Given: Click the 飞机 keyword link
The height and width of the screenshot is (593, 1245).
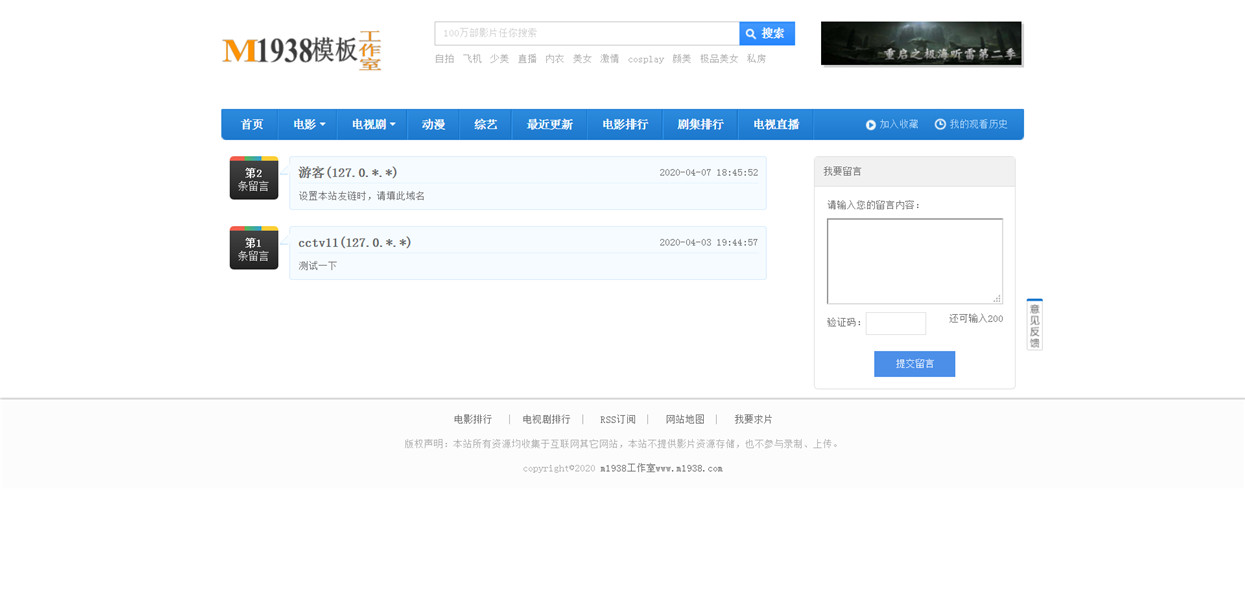Looking at the screenshot, I should tap(472, 59).
